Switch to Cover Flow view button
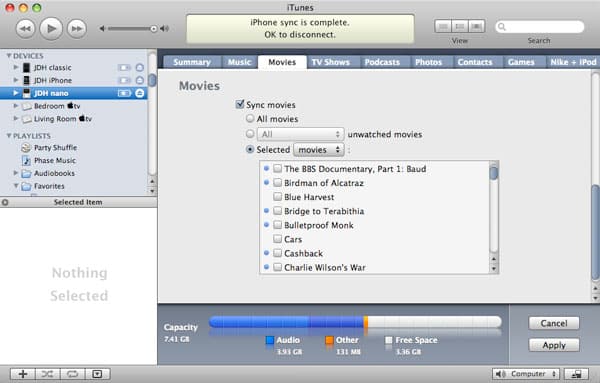This screenshot has width=600, height=383. (x=477, y=26)
